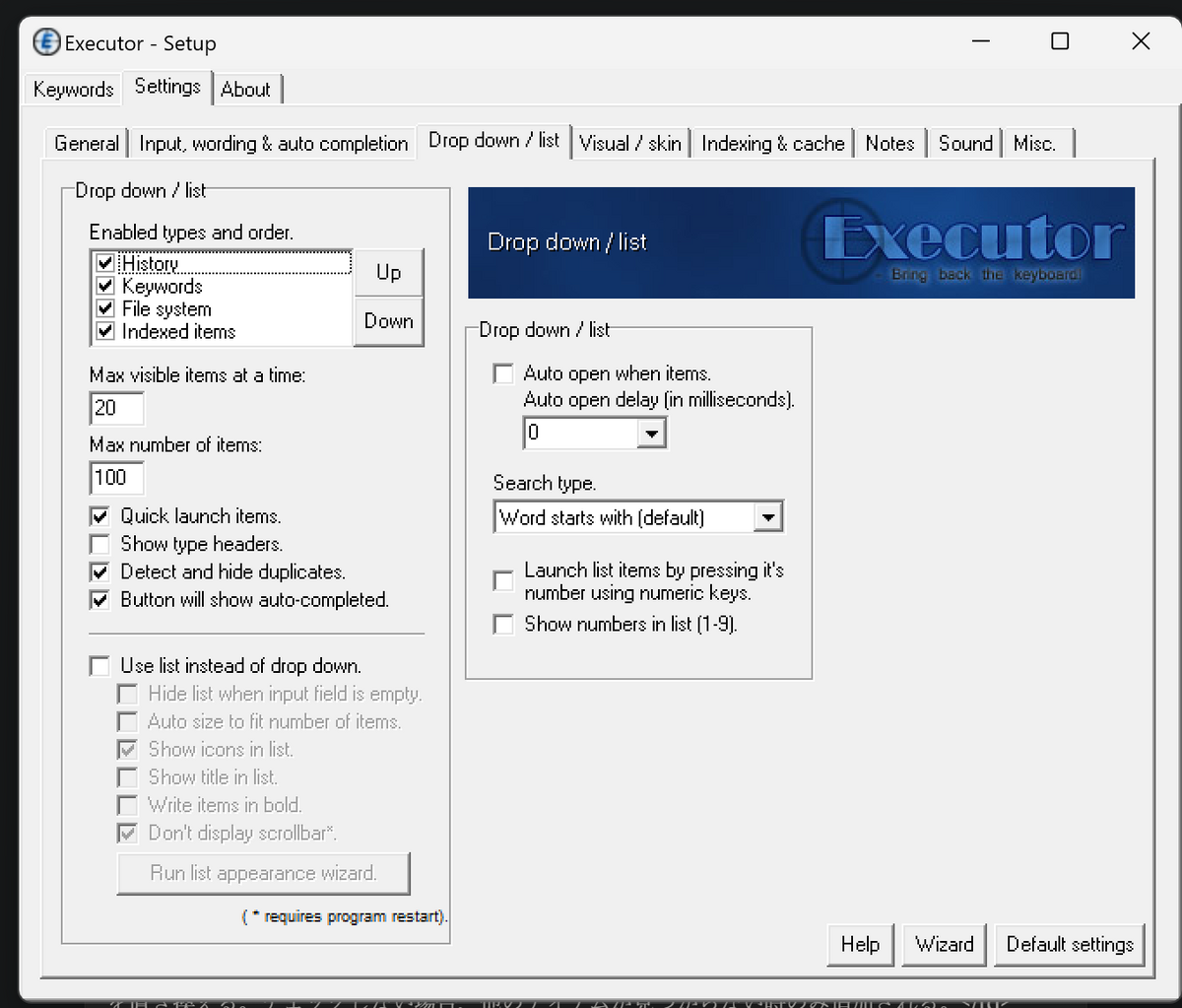Uncheck the Keywords type checkbox
The image size is (1182, 1008).
click(x=105, y=287)
